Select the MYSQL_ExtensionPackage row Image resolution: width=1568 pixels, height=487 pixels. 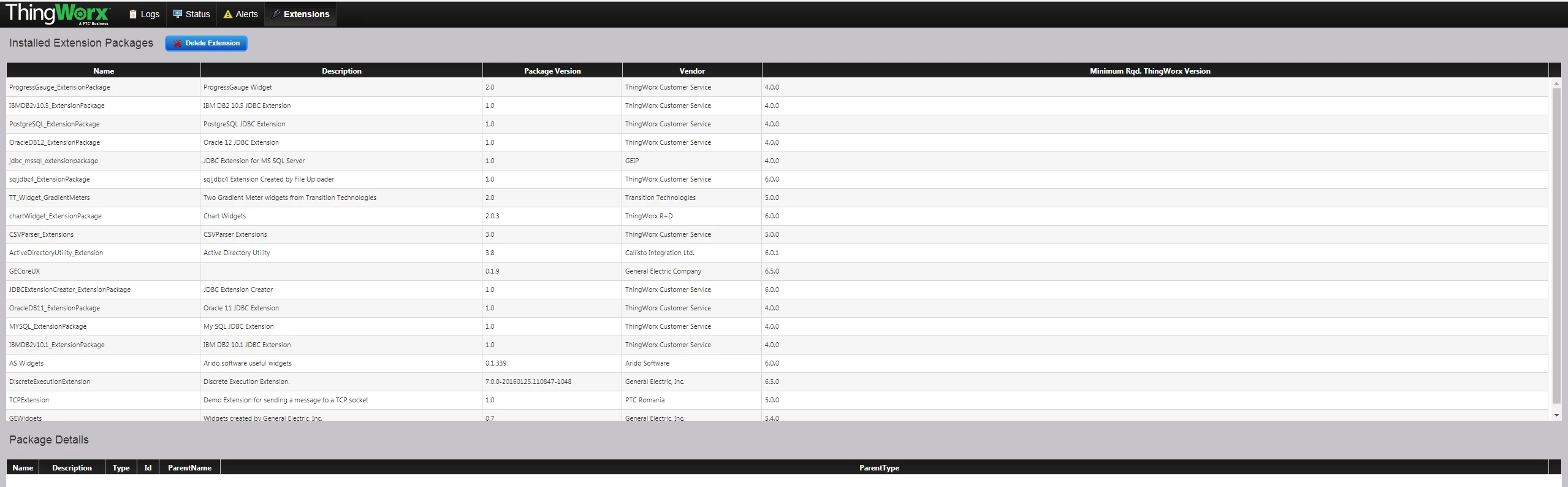click(777, 326)
